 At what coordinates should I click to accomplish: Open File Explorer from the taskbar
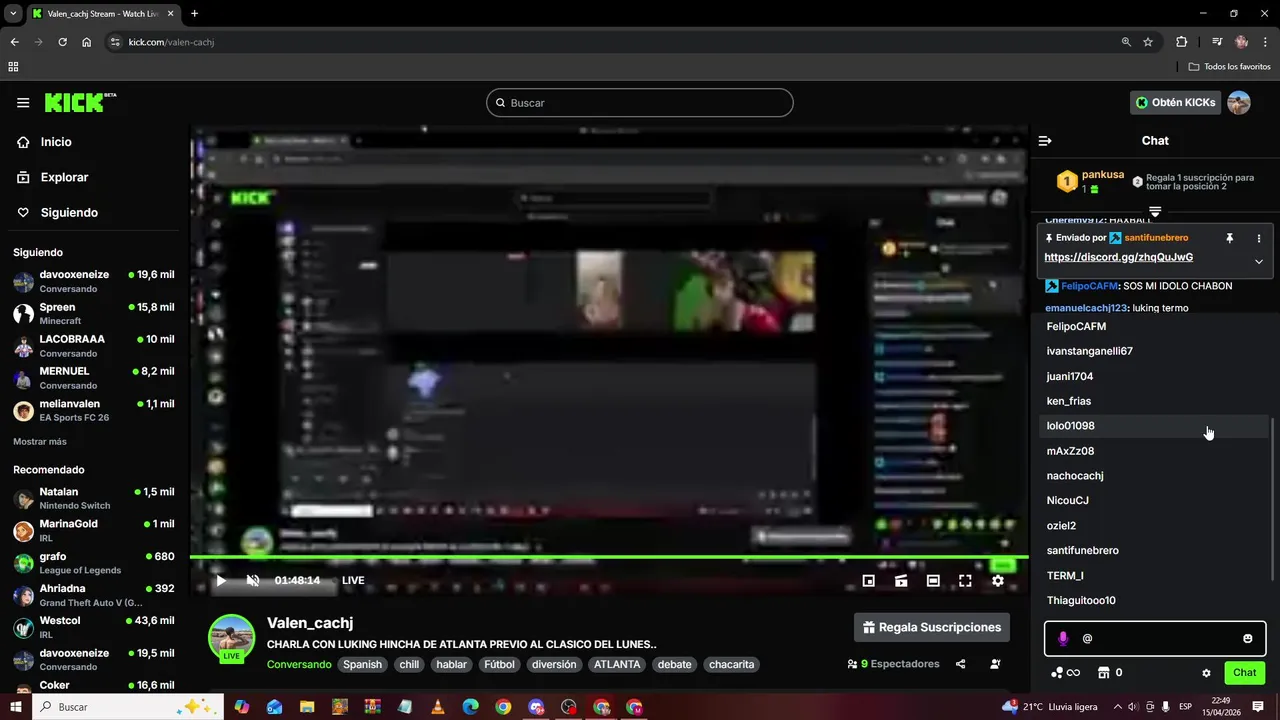[x=307, y=707]
